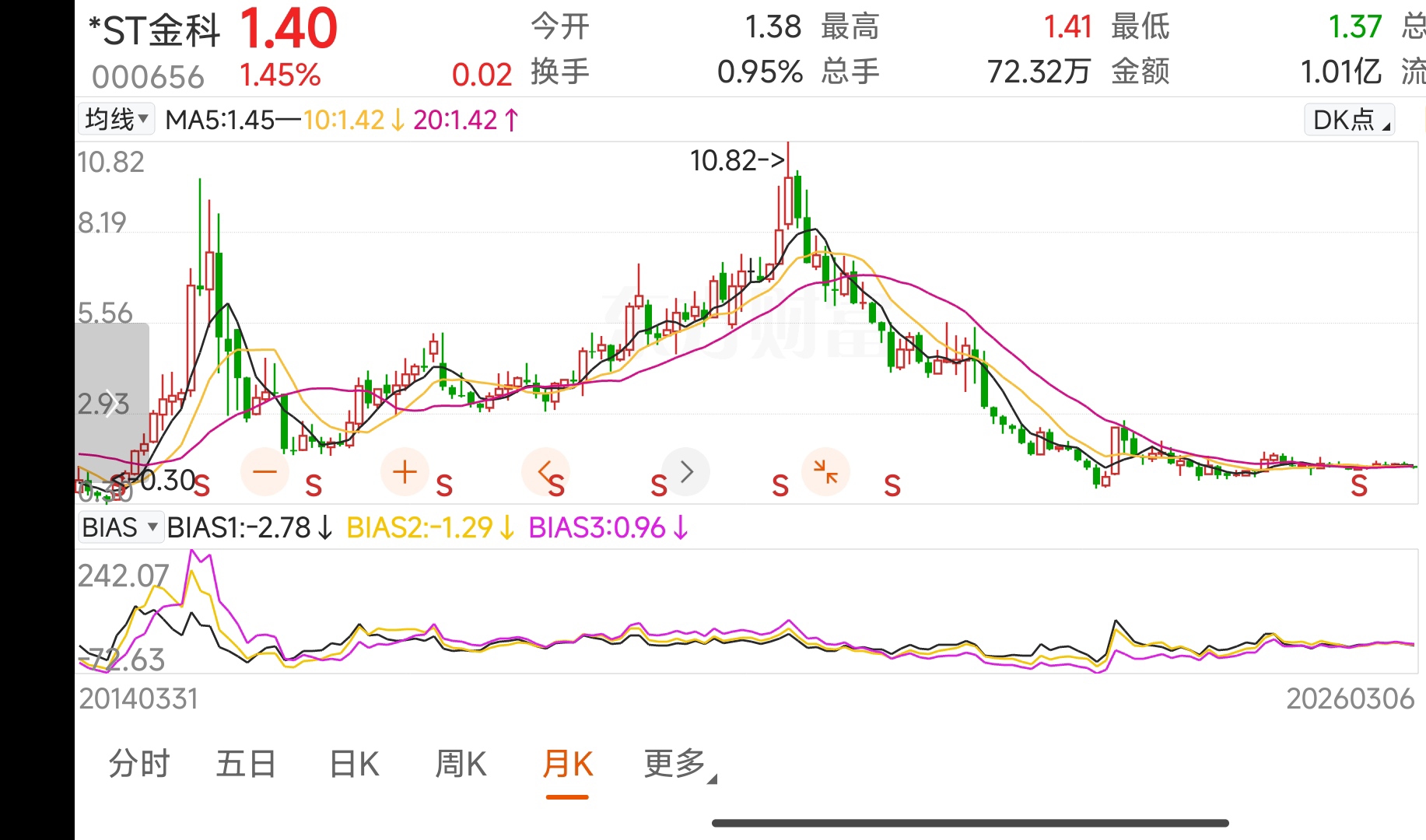Open the 均线 indicator dropdown
This screenshot has width=1426, height=840.
pyautogui.click(x=116, y=120)
